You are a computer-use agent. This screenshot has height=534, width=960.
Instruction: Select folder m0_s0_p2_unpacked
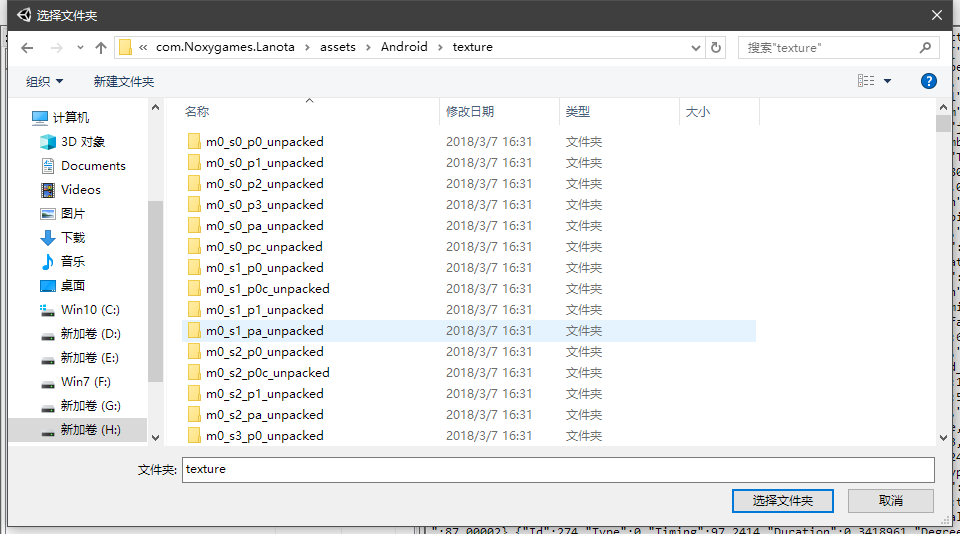pyautogui.click(x=469, y=184)
